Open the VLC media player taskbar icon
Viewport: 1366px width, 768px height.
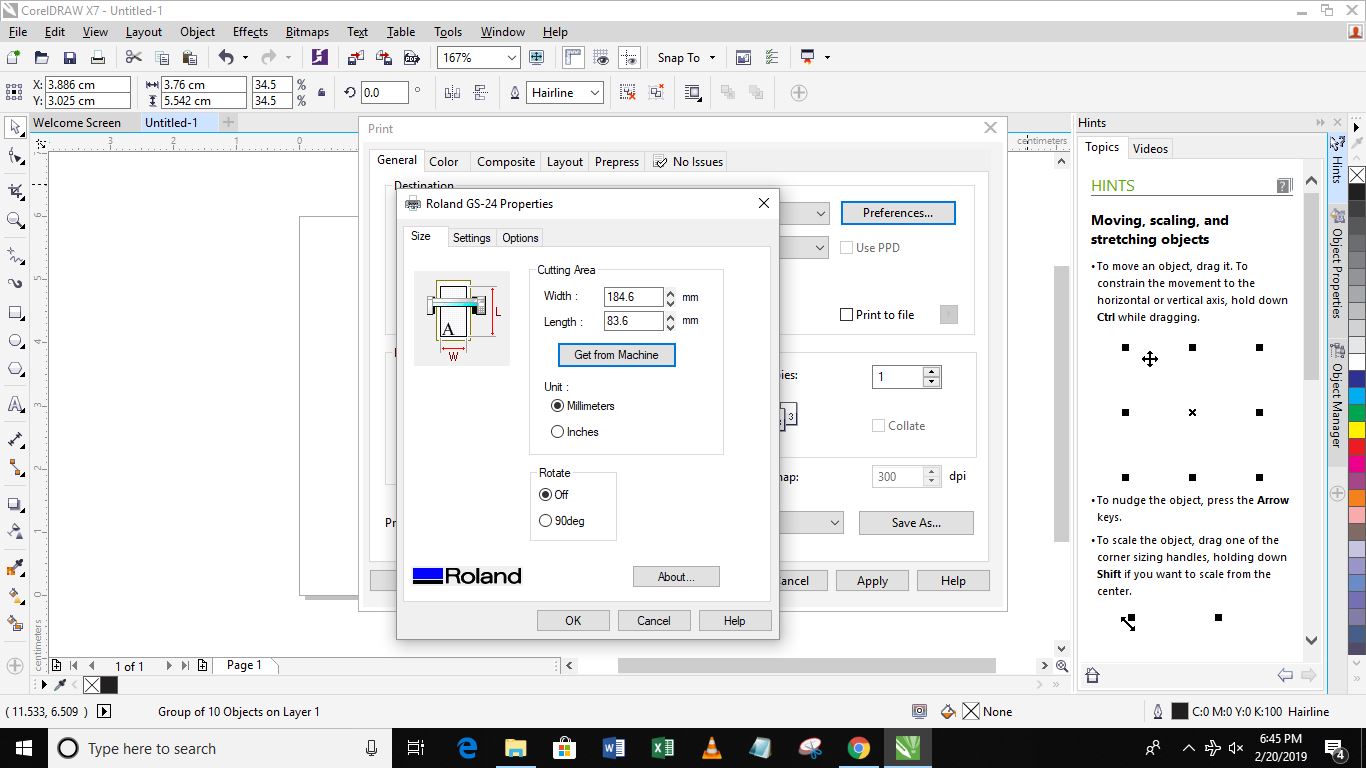pos(711,748)
